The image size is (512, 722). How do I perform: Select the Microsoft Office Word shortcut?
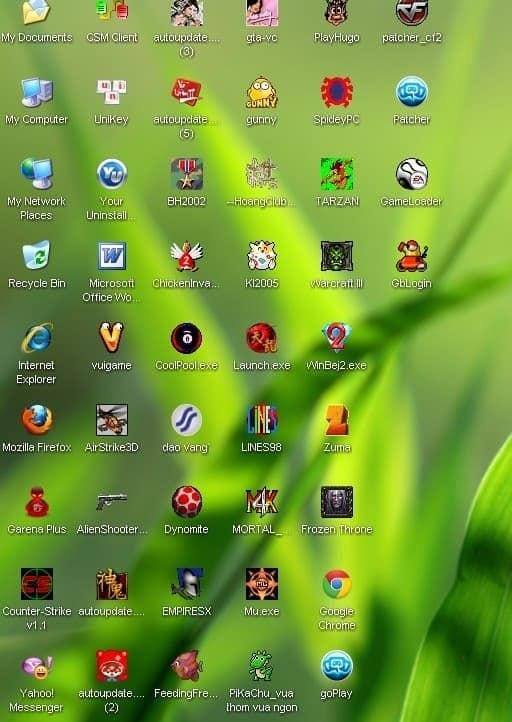(x=111, y=256)
